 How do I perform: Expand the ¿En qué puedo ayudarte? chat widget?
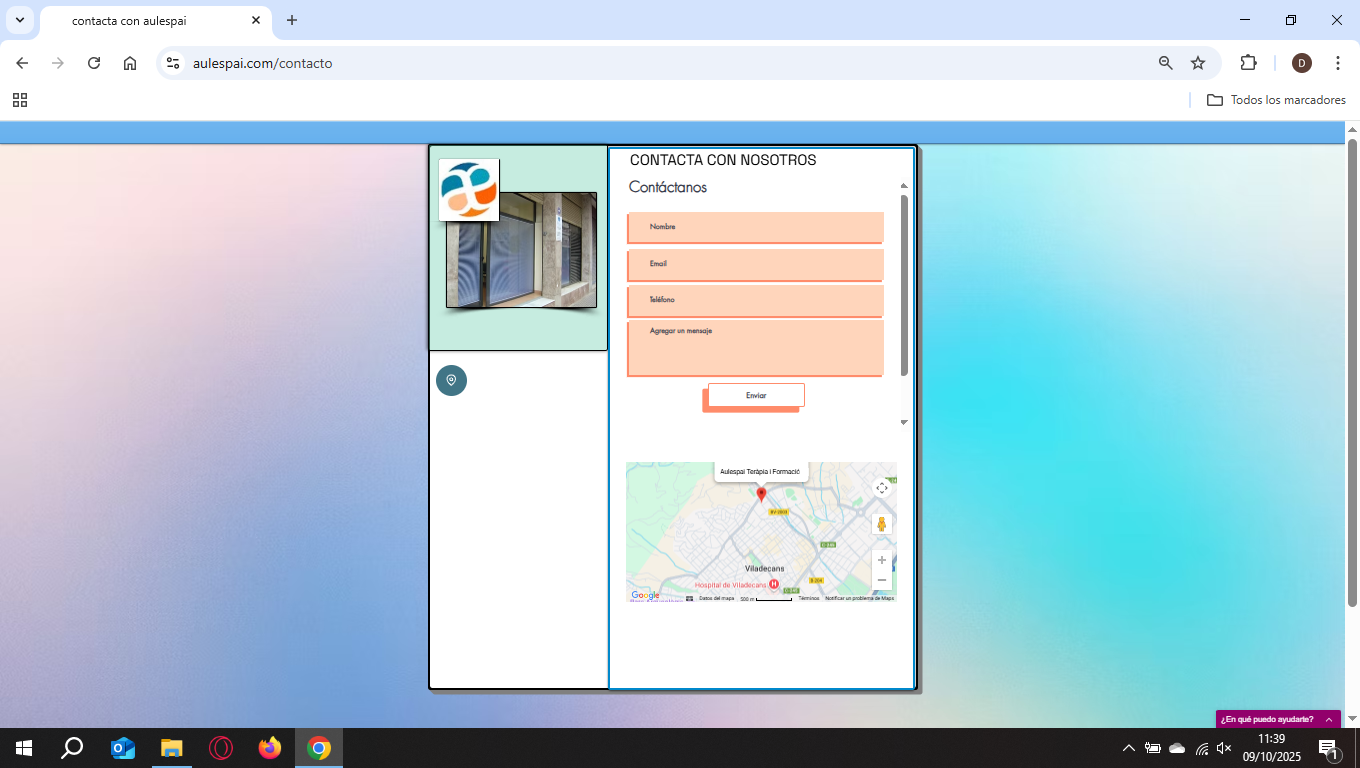[x=1278, y=719]
